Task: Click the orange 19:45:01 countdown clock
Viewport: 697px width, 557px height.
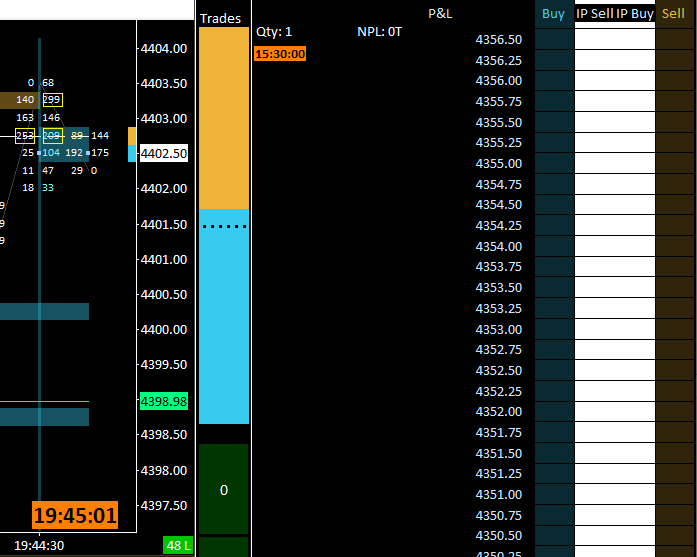Action: (75, 515)
